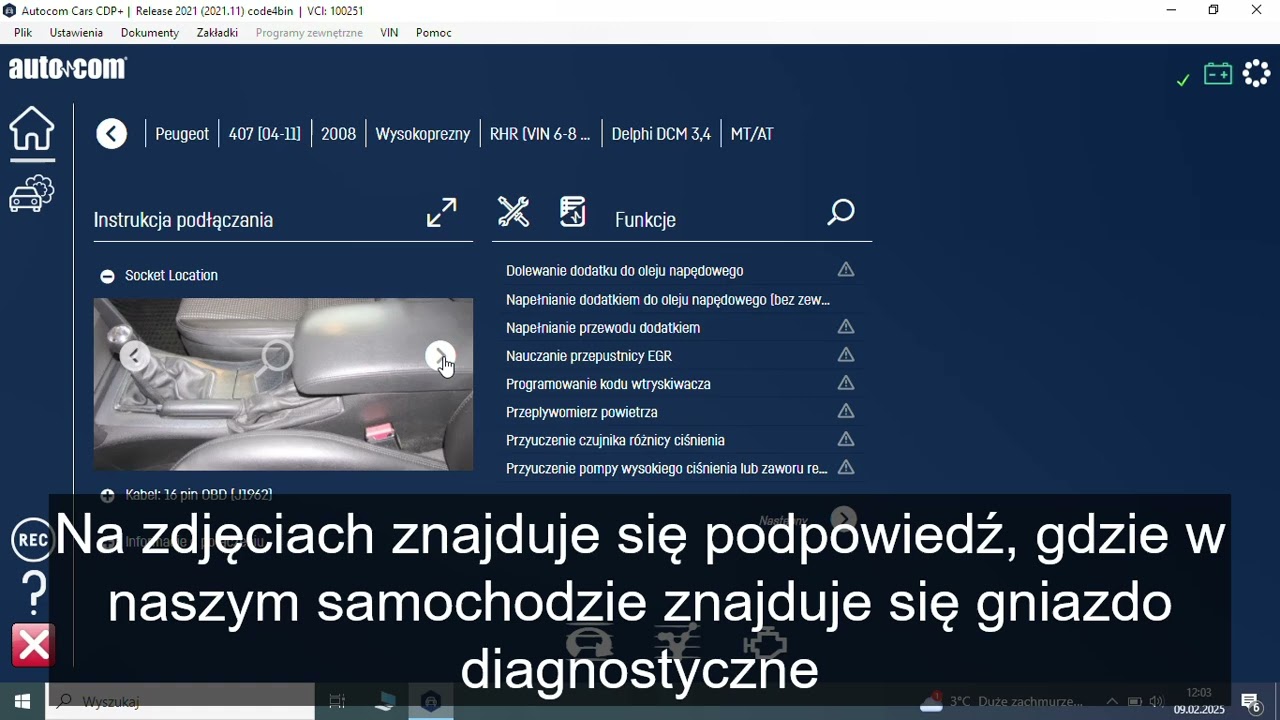
Task: Open the Windows Start menu
Action: [x=22, y=702]
